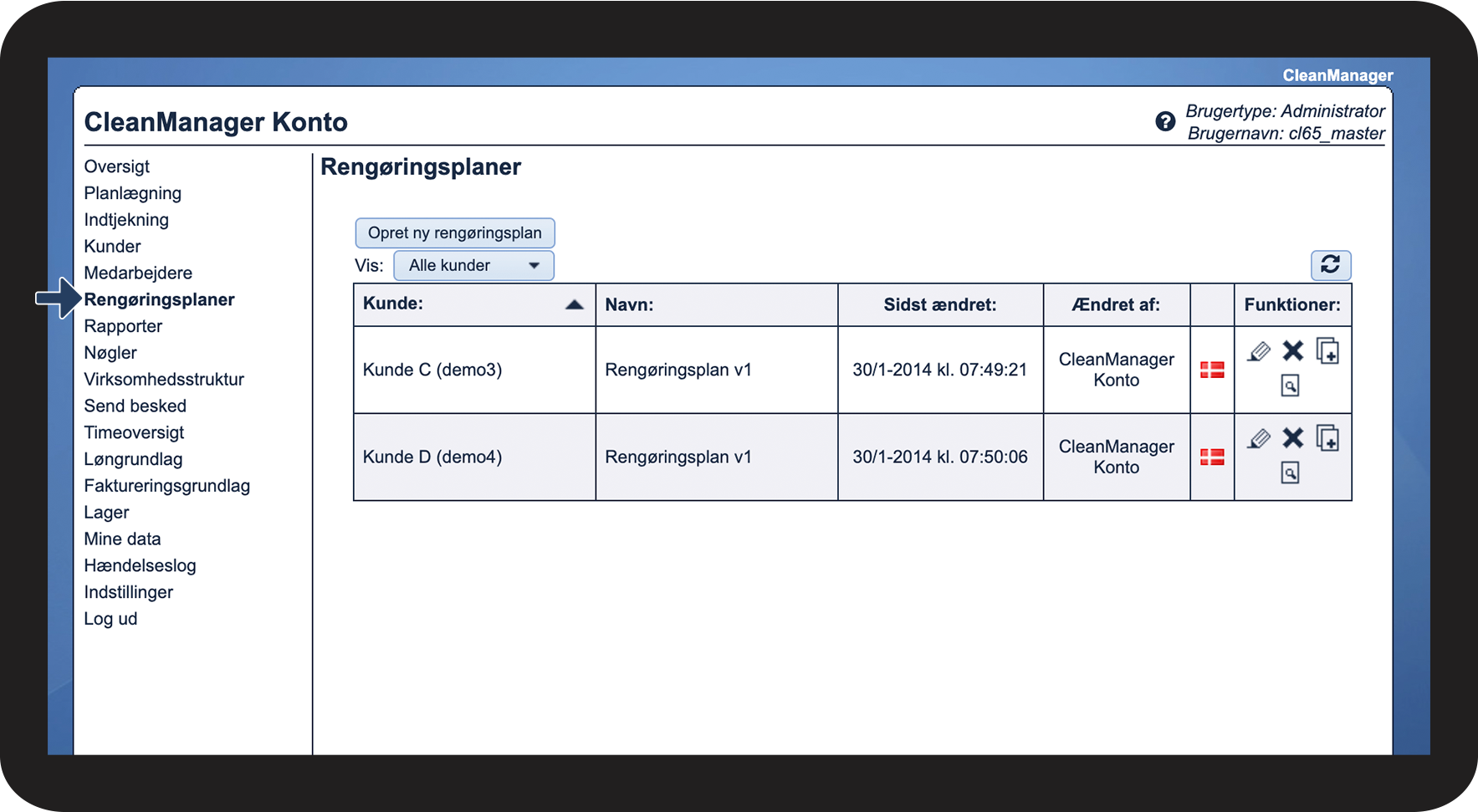This screenshot has height=812, width=1478.
Task: Sort by the Sidst ændret column header
Action: pos(940,304)
